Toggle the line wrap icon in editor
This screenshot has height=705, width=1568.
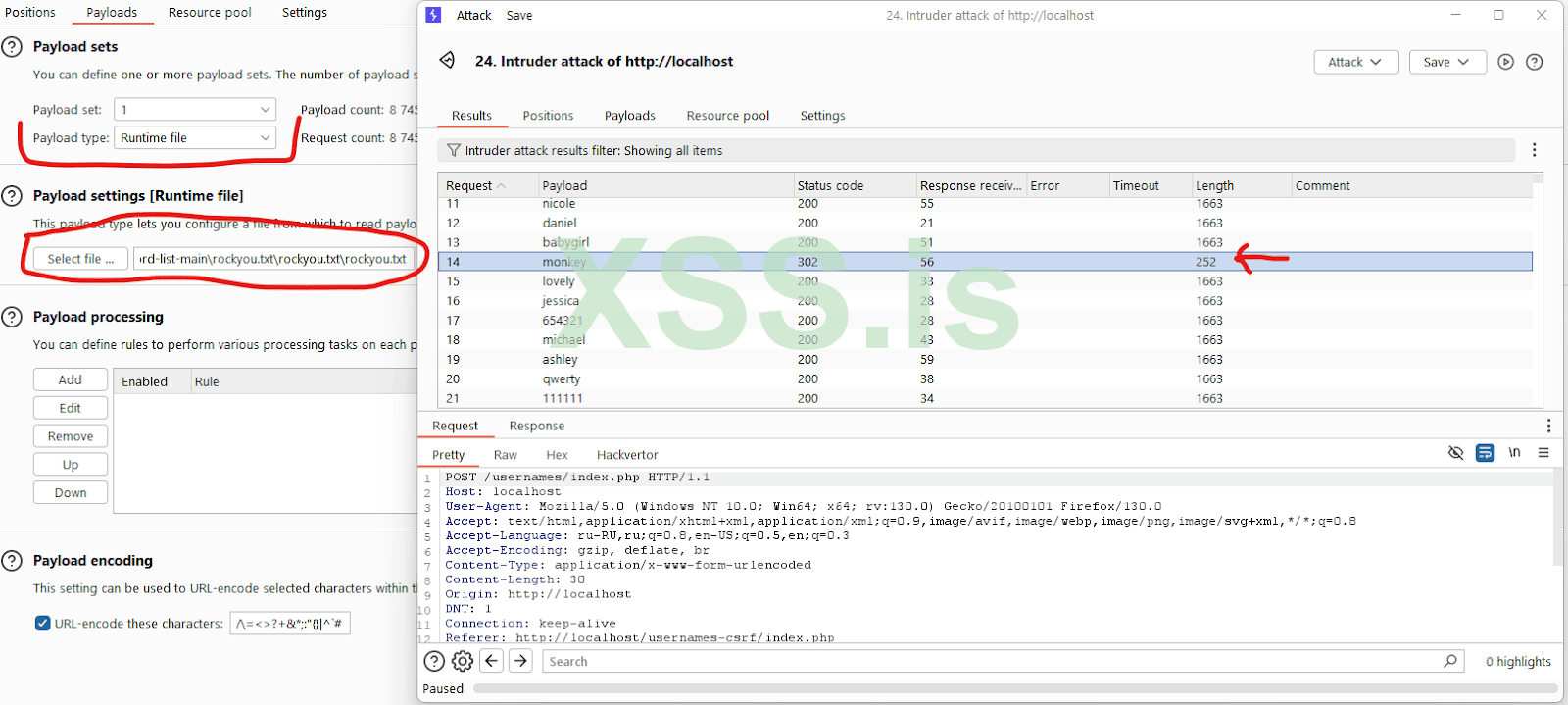(1485, 453)
